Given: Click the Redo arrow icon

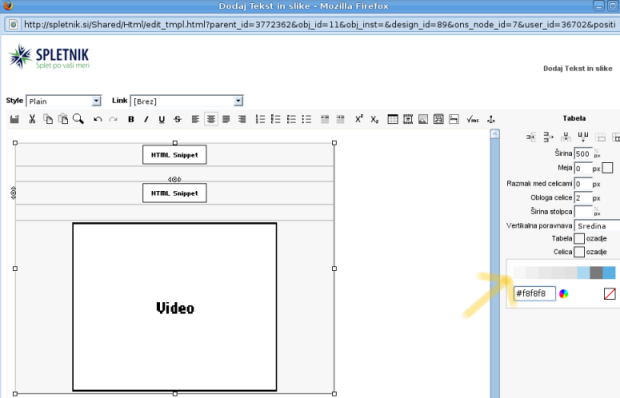Looking at the screenshot, I should point(113,119).
